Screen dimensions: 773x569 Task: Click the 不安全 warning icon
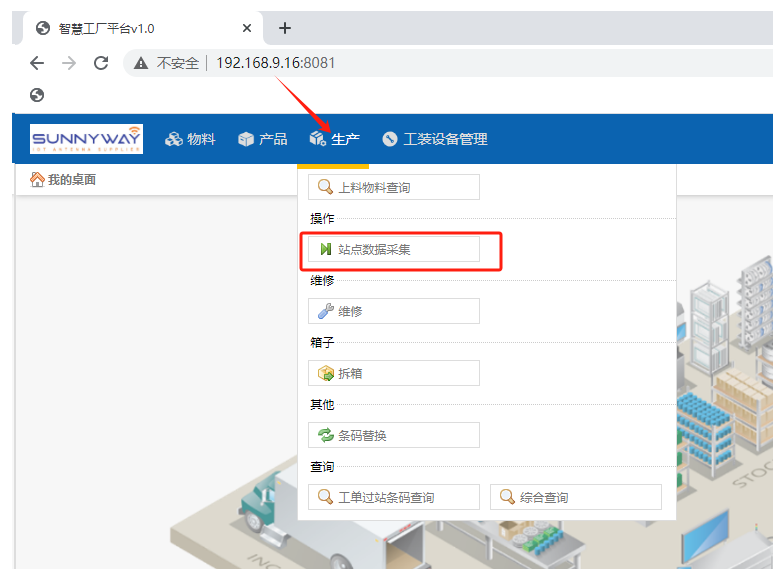(142, 63)
